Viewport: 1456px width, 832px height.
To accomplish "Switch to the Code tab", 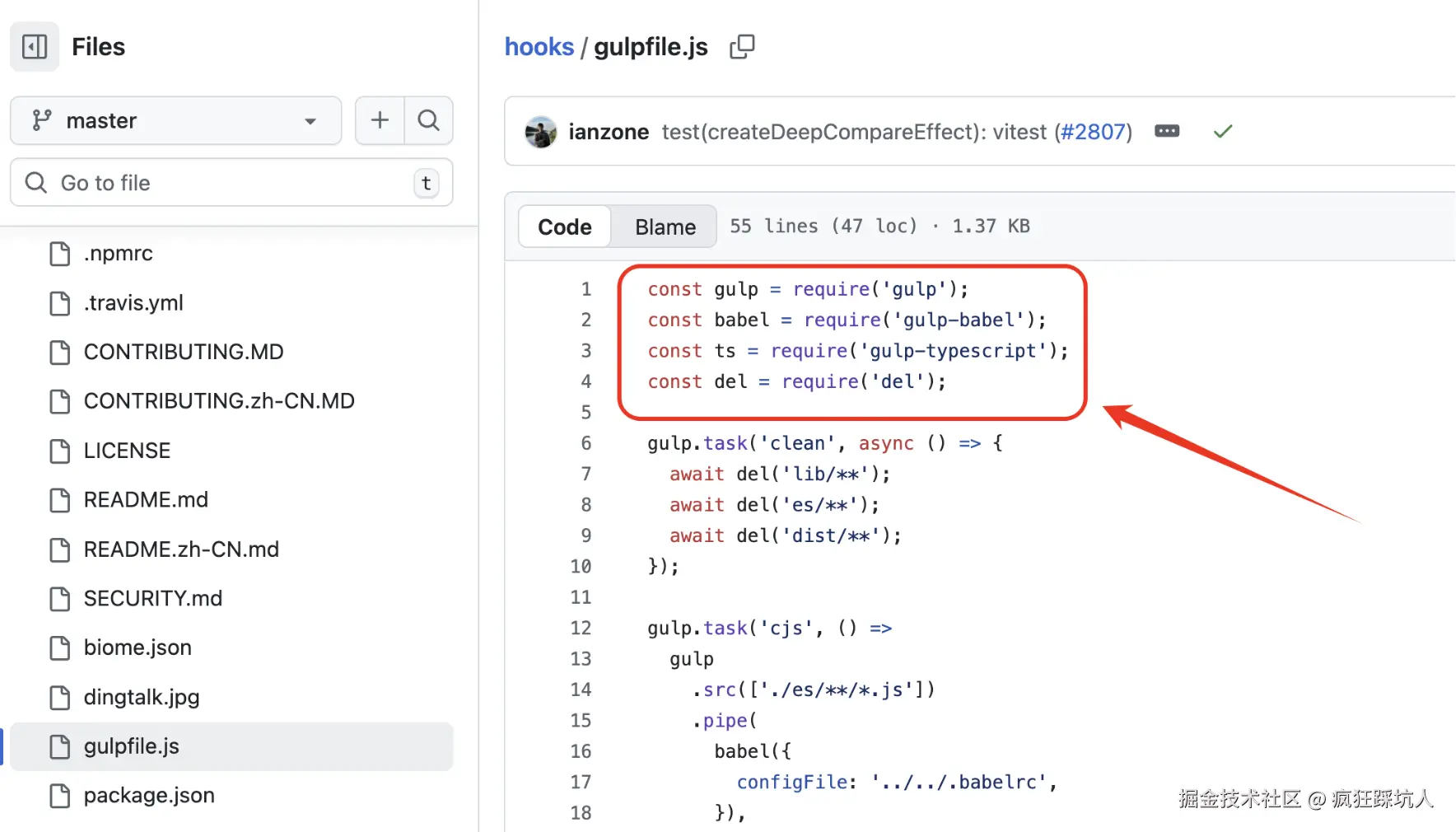I will (565, 227).
